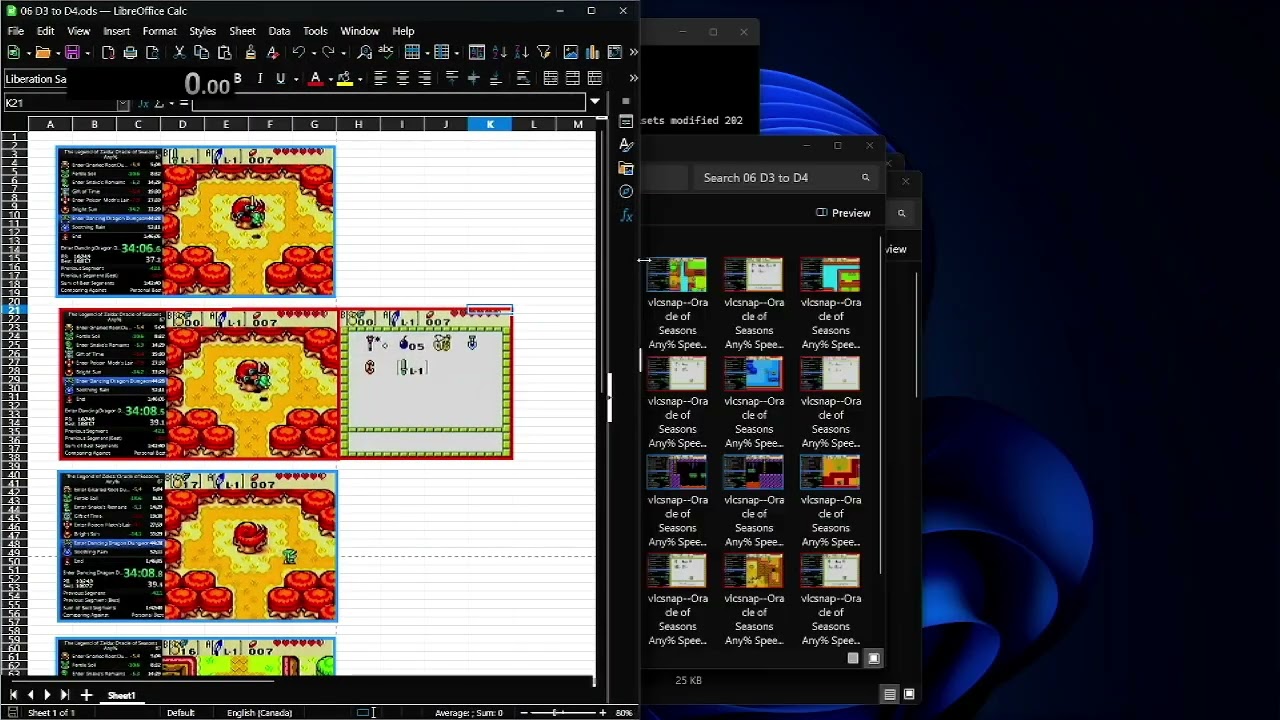
Task: Open the sidebar Styles deck
Action: click(x=626, y=145)
